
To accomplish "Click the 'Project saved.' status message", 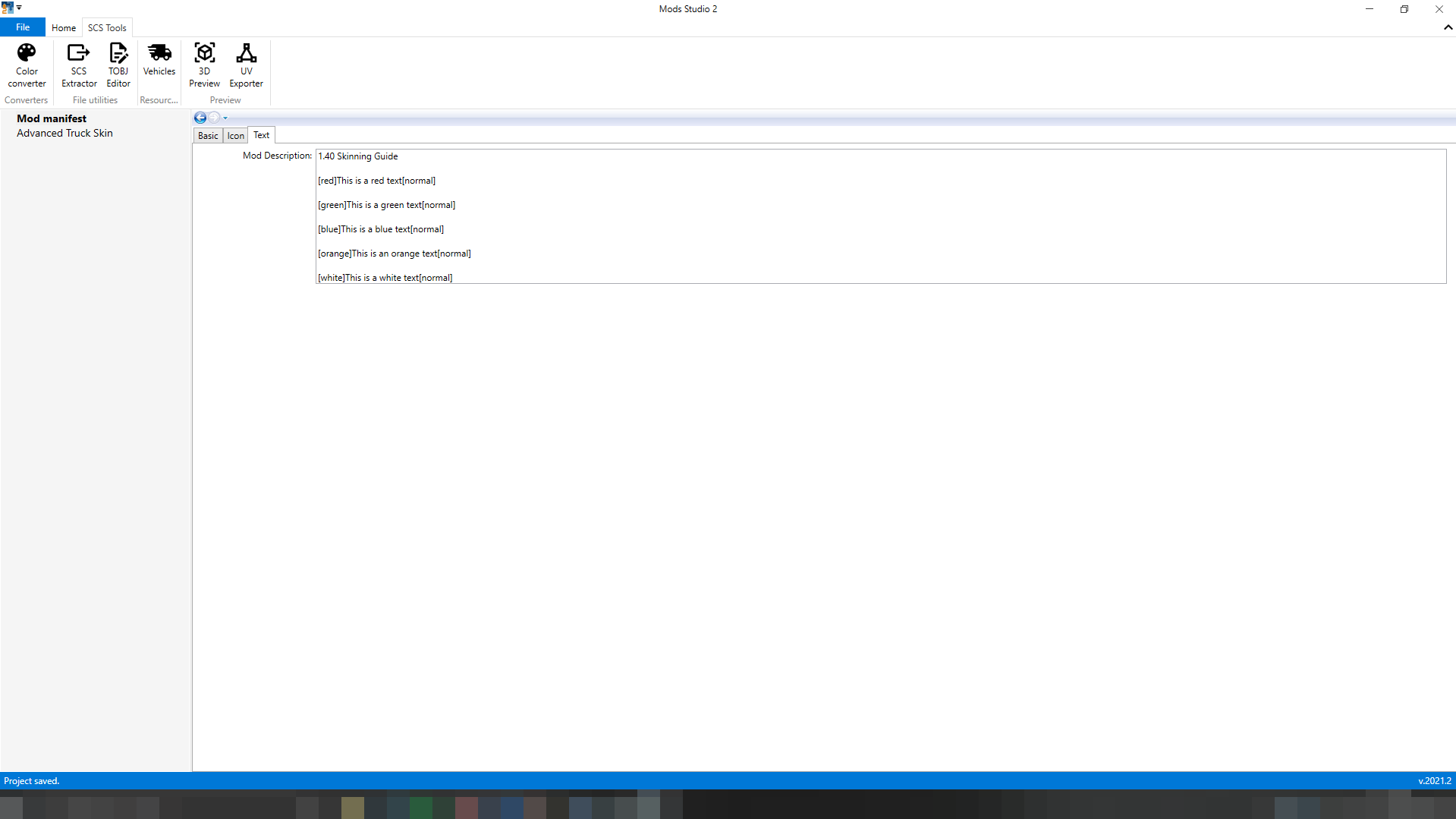I will point(31,781).
